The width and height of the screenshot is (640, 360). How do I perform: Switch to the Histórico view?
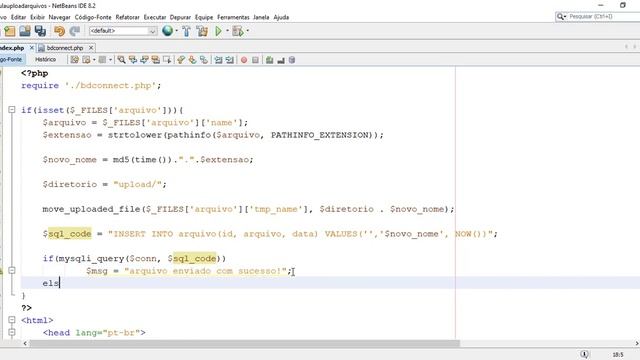click(45, 60)
